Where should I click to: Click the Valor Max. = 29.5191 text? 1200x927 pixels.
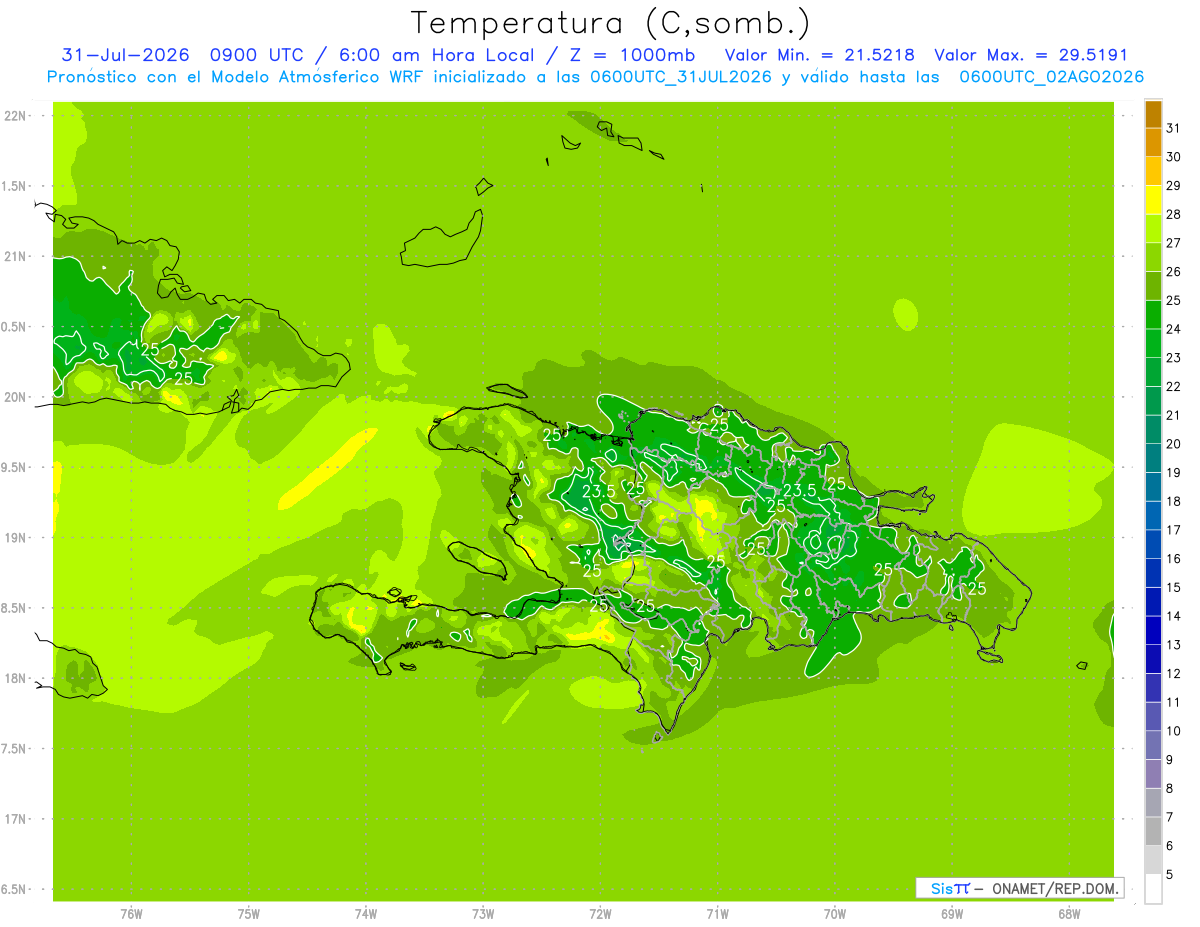pos(1030,55)
